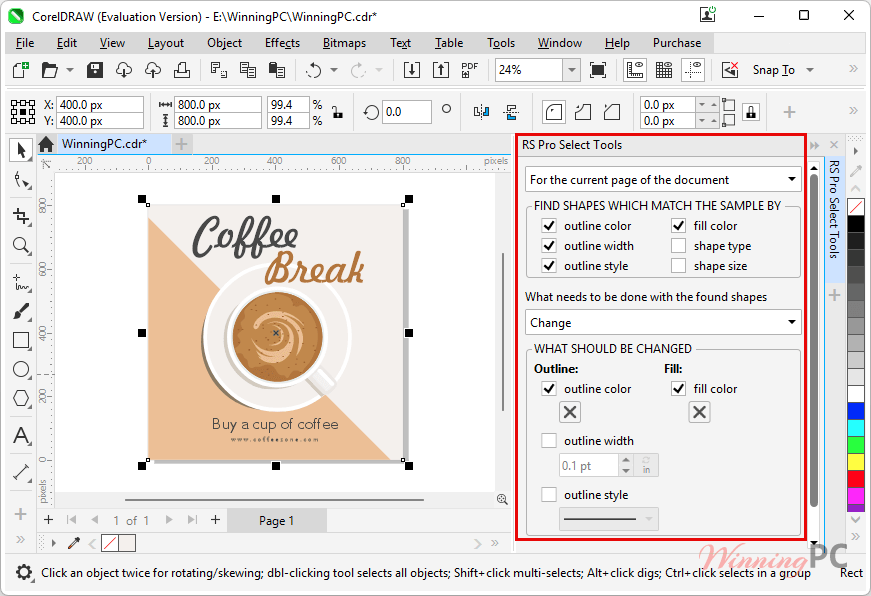This screenshot has width=871, height=596.
Task: Enable shape type checkbox
Action: coord(678,246)
